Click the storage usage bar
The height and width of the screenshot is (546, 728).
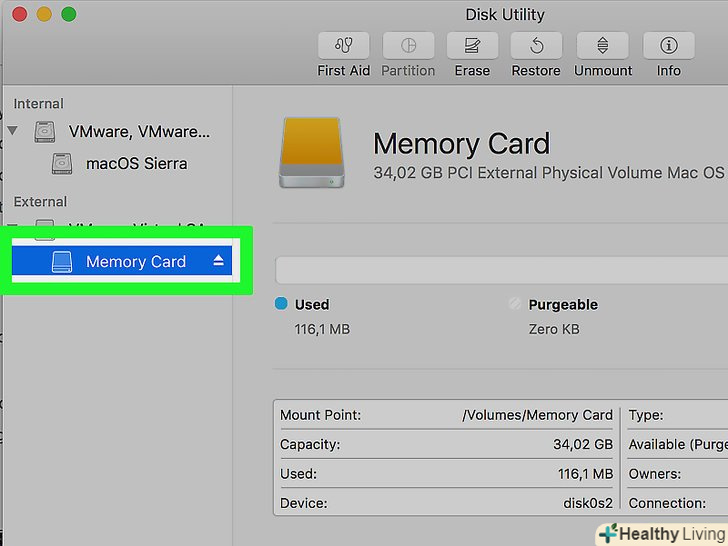point(500,271)
